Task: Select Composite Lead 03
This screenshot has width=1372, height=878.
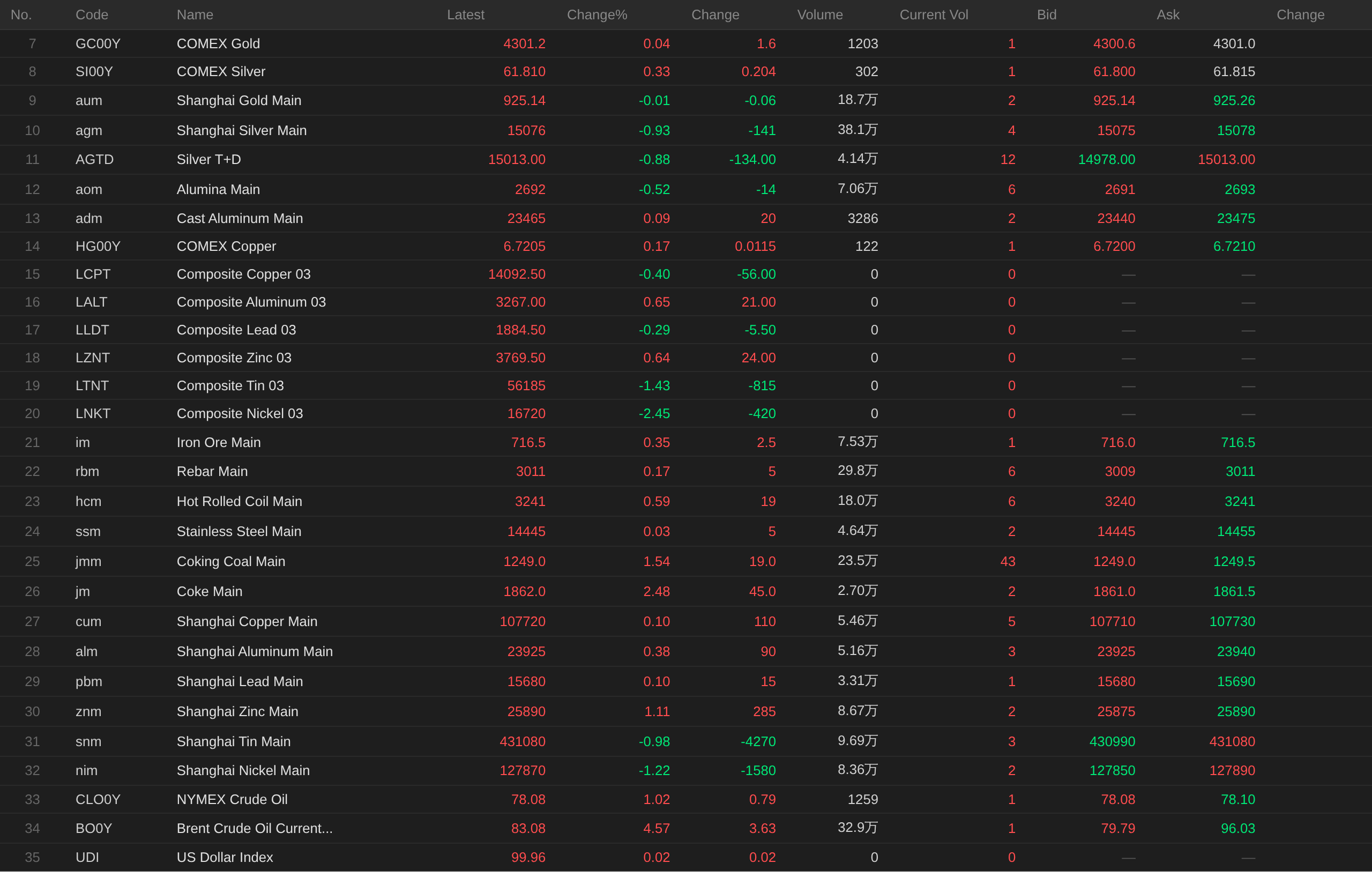Action: (236, 331)
